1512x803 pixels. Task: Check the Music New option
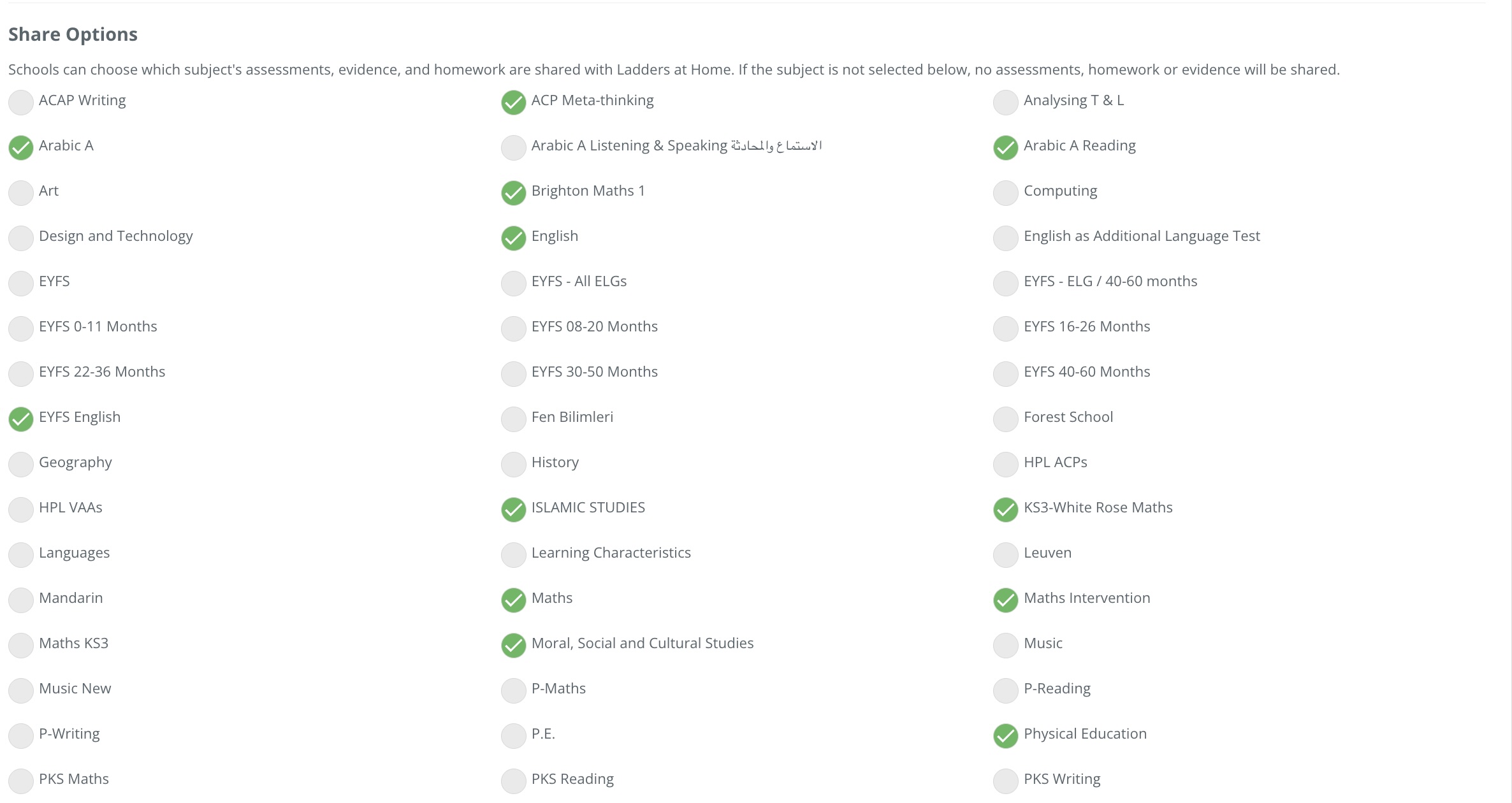click(21, 691)
